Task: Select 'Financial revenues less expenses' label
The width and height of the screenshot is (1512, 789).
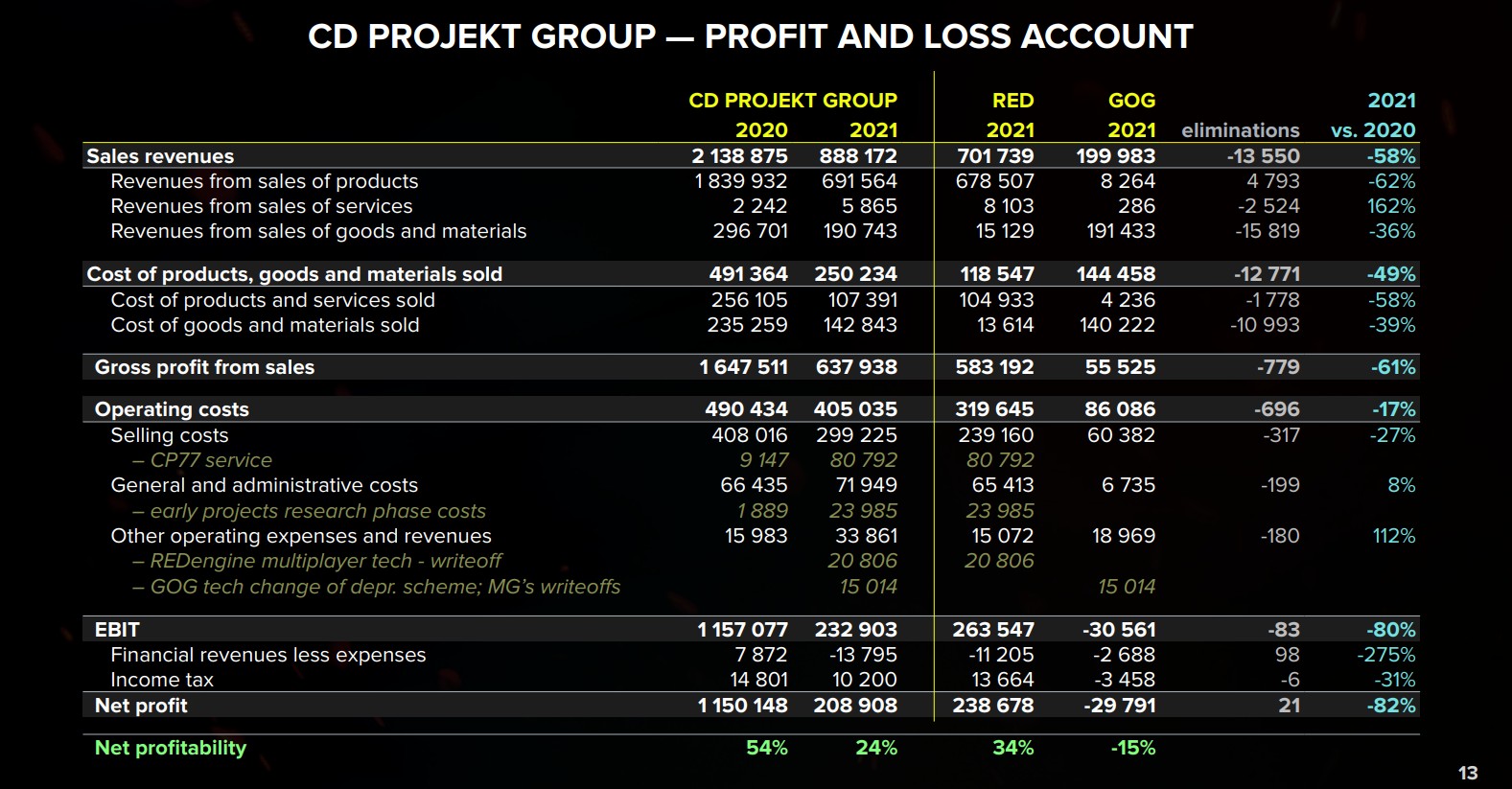Action: (268, 655)
